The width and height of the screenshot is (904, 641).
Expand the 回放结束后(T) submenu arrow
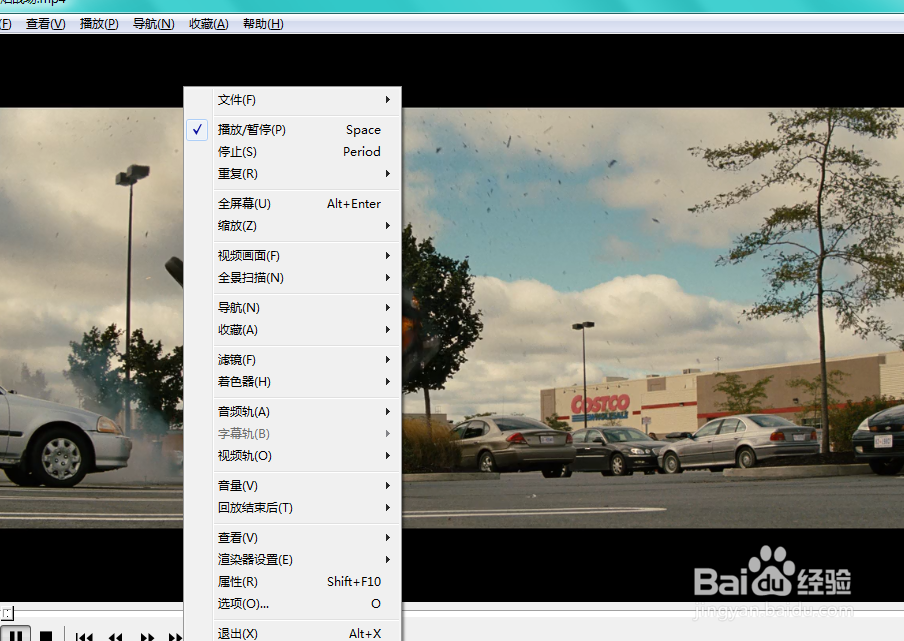coord(388,507)
